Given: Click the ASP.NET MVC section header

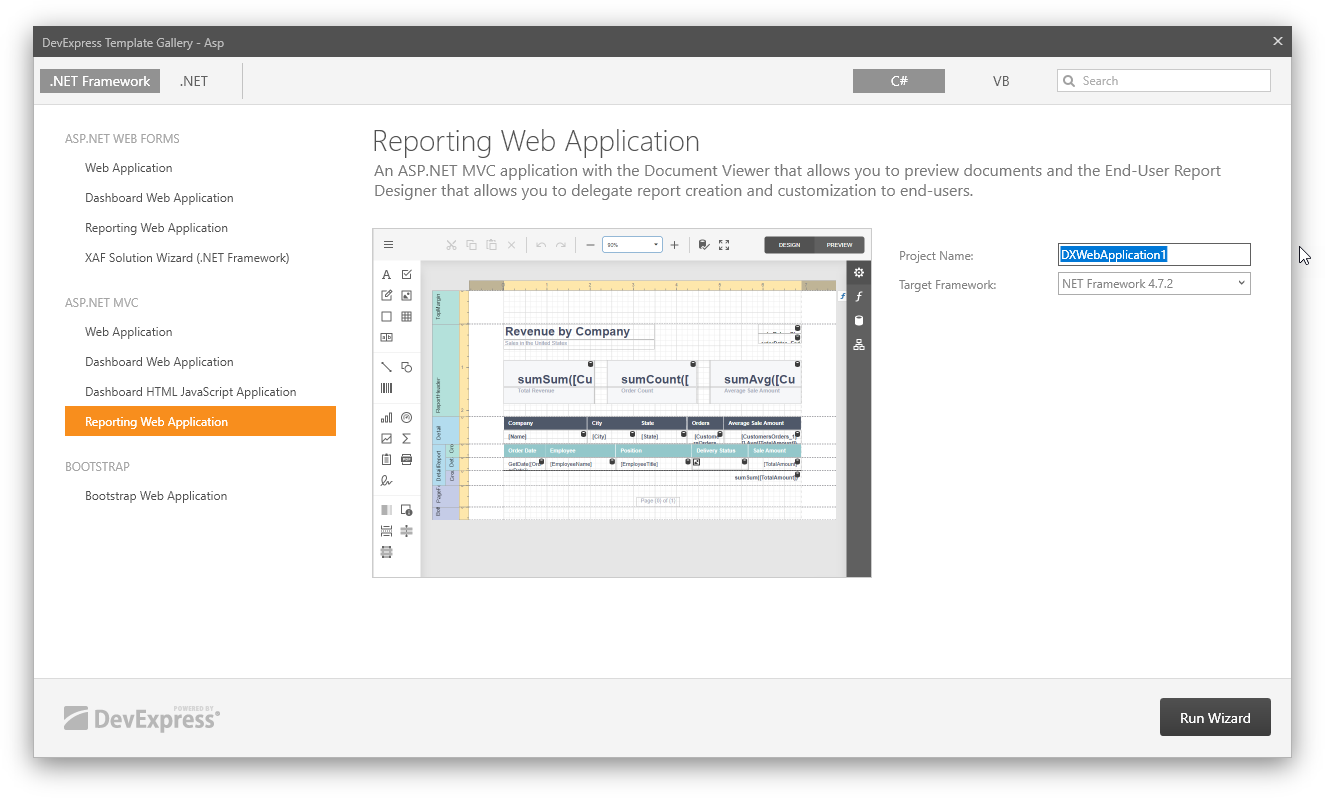Looking at the screenshot, I should (x=102, y=303).
